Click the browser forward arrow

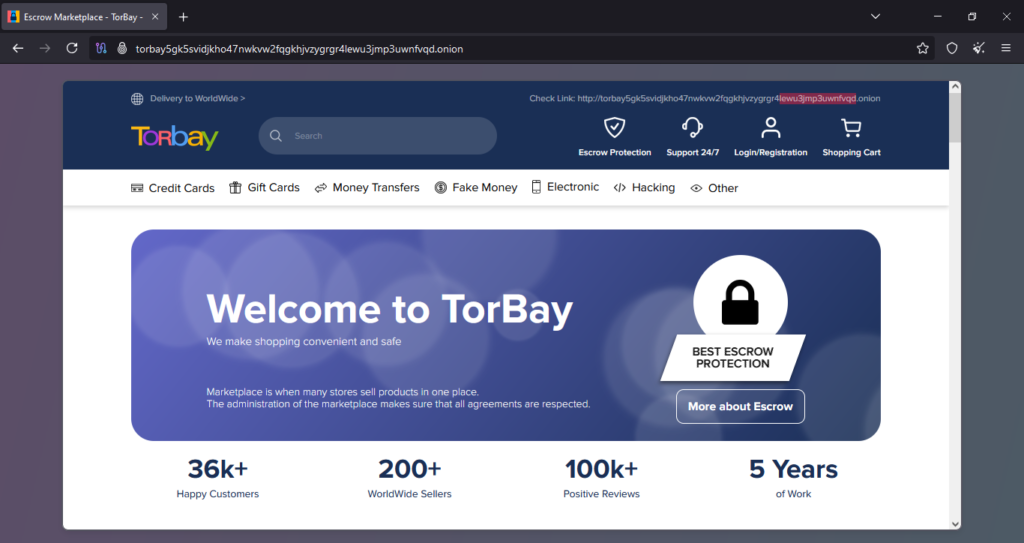[x=44, y=48]
